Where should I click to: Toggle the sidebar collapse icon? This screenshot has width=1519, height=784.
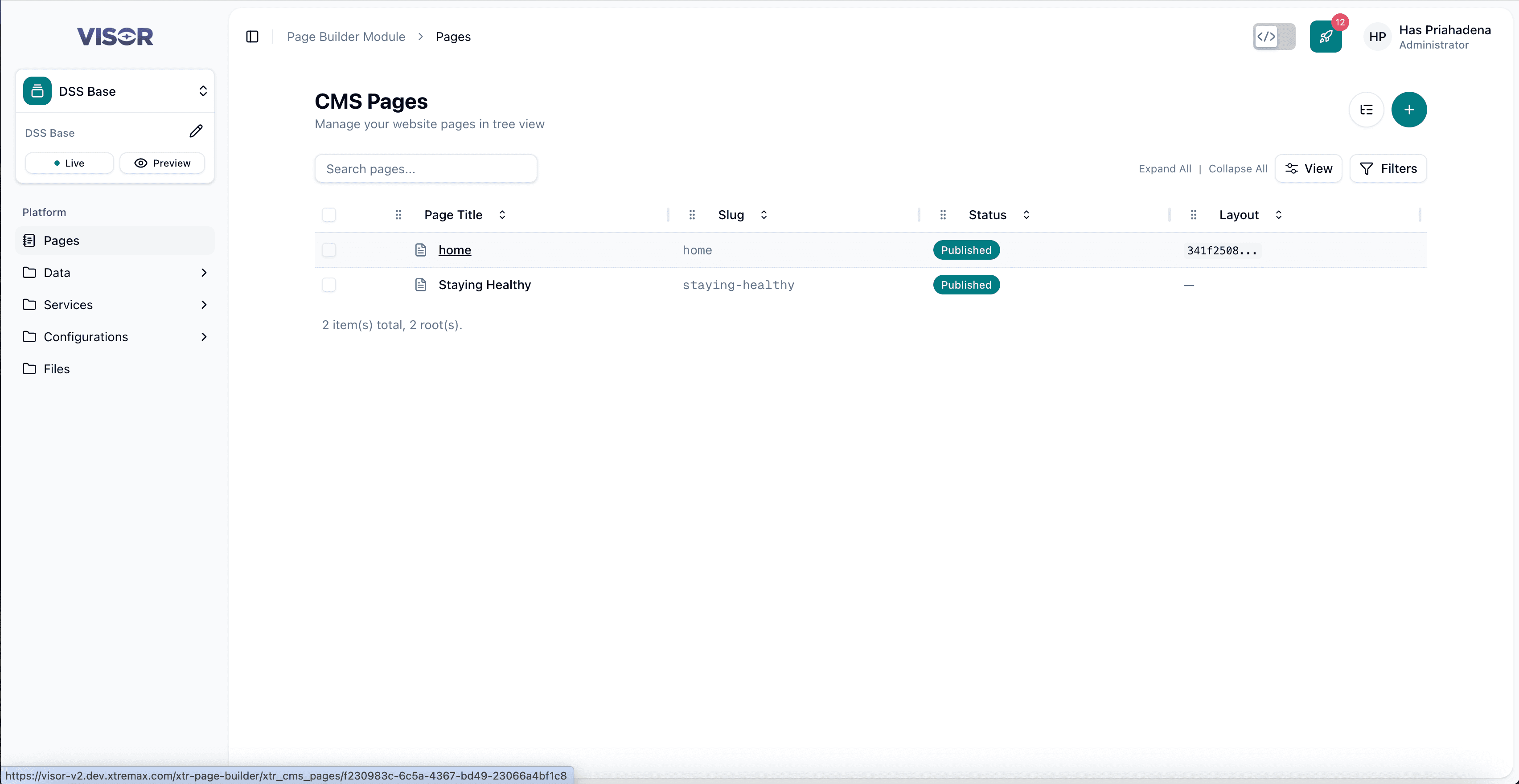pyautogui.click(x=252, y=36)
